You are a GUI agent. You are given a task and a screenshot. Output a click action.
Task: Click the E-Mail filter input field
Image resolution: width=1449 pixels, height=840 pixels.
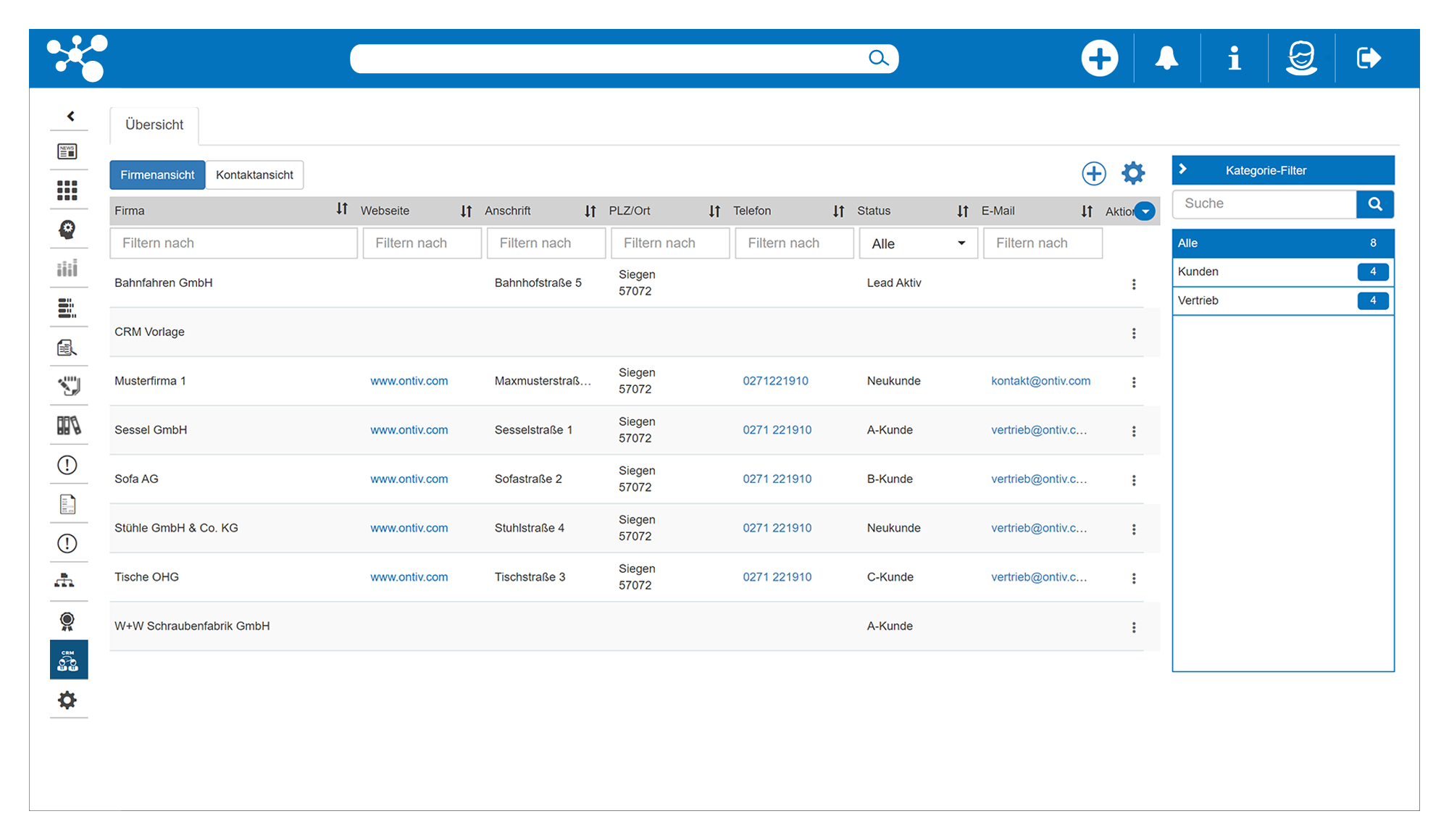tap(1043, 243)
